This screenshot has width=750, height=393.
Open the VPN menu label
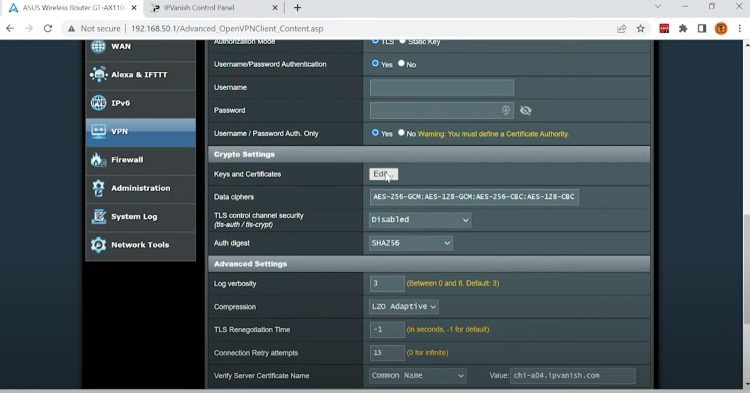point(120,131)
